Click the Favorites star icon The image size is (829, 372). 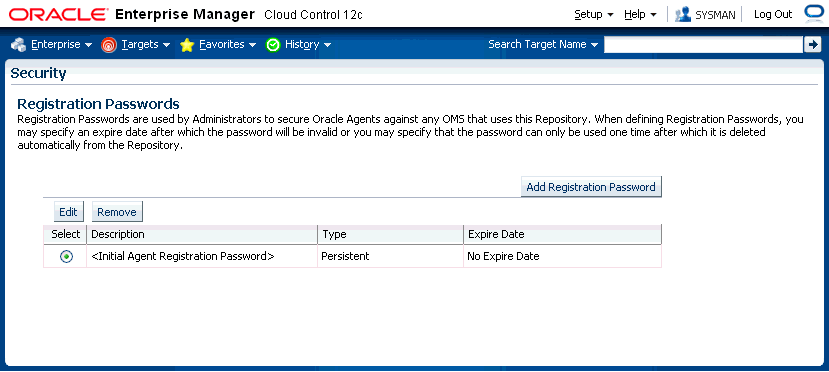pyautogui.click(x=187, y=45)
